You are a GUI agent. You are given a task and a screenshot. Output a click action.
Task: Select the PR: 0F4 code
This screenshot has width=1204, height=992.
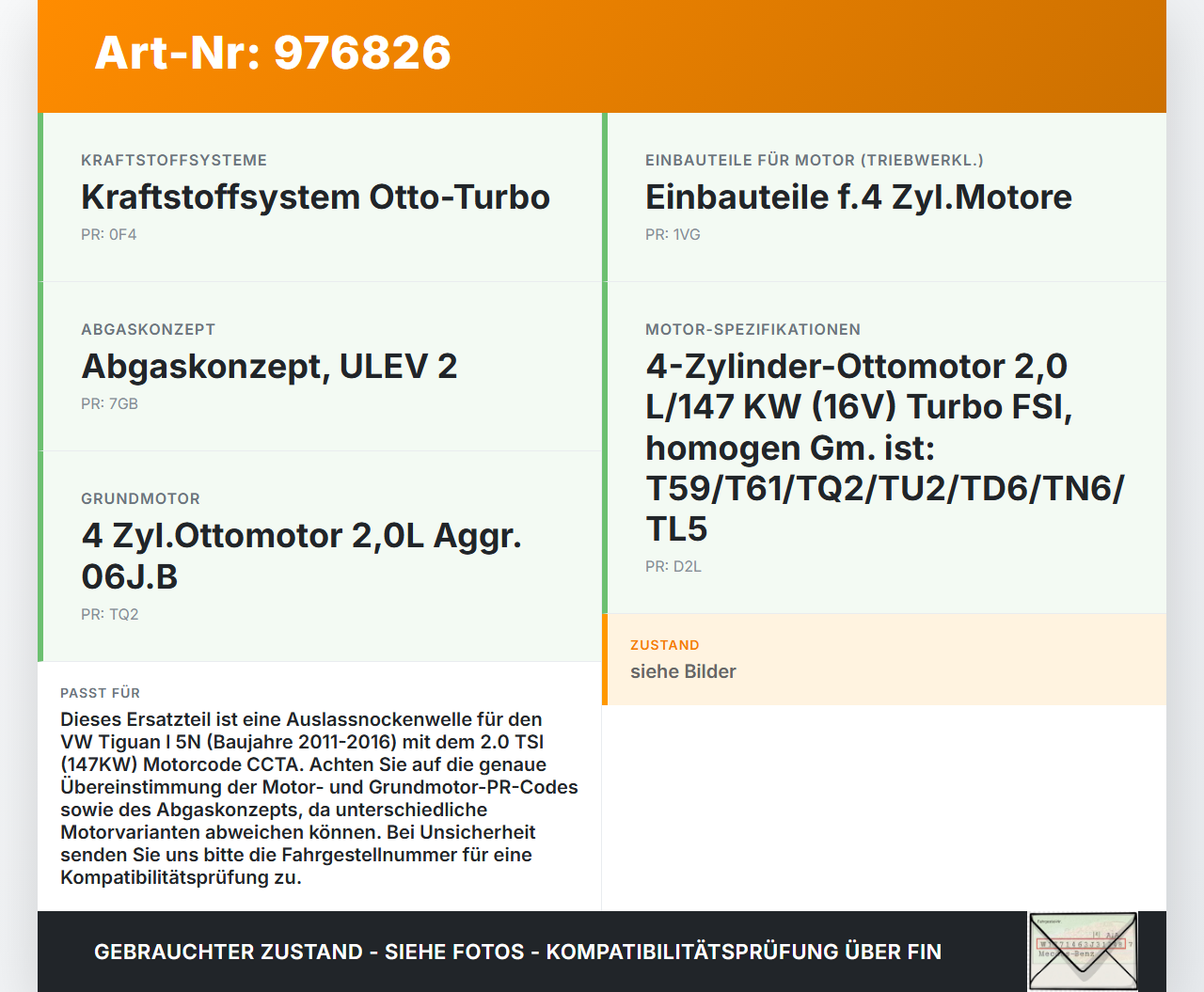(108, 234)
